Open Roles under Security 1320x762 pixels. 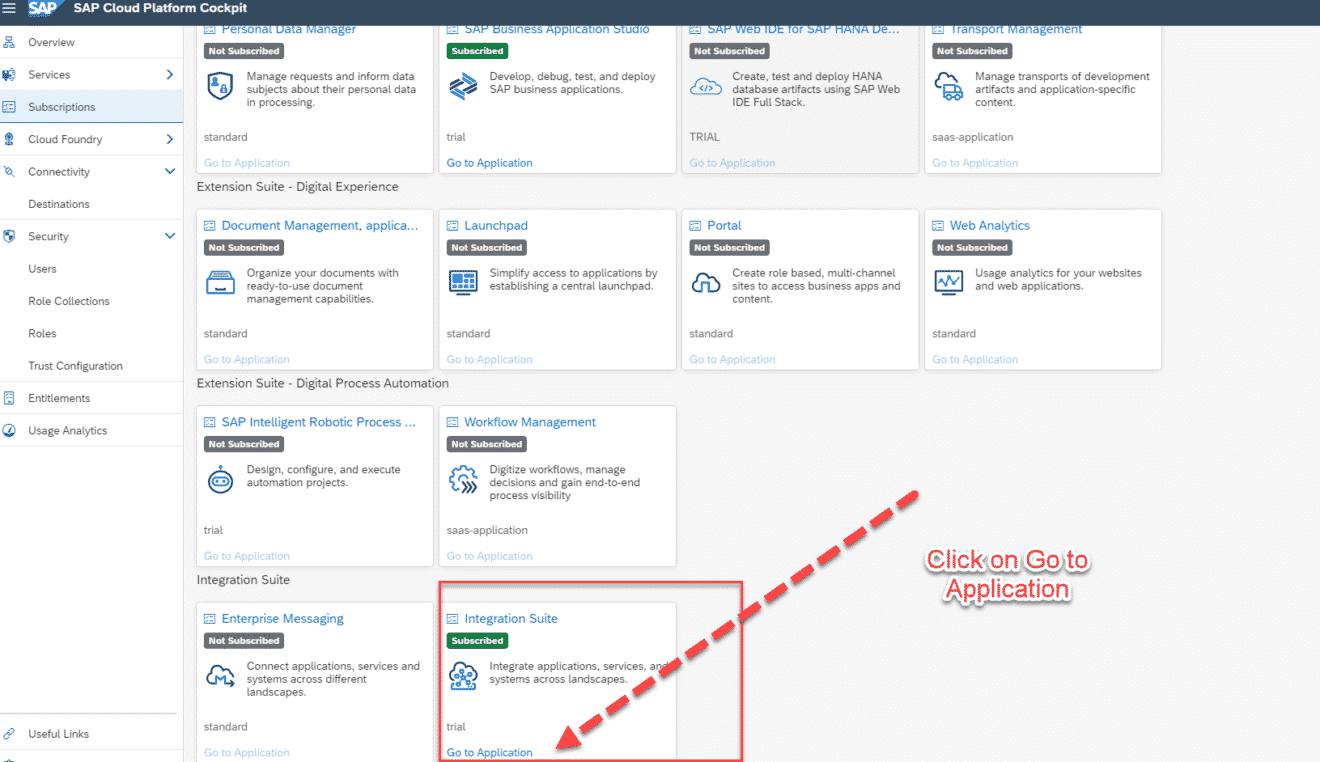tap(42, 333)
